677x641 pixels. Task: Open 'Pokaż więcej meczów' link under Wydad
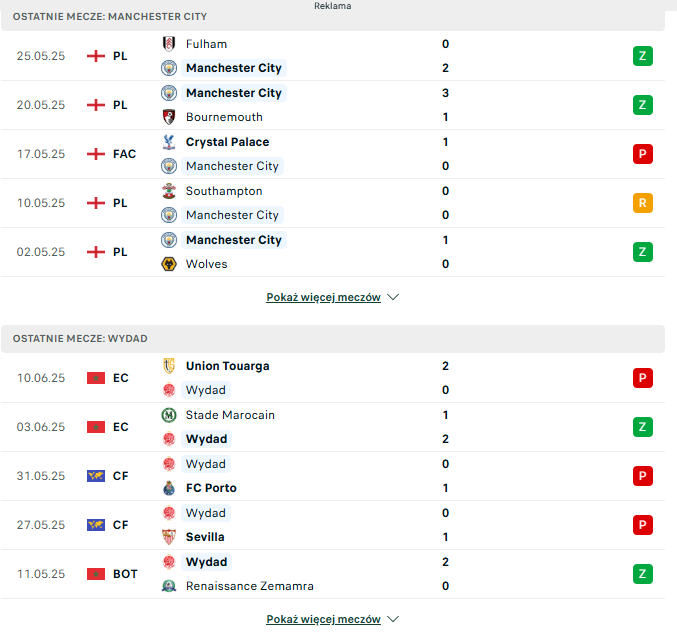coord(323,619)
